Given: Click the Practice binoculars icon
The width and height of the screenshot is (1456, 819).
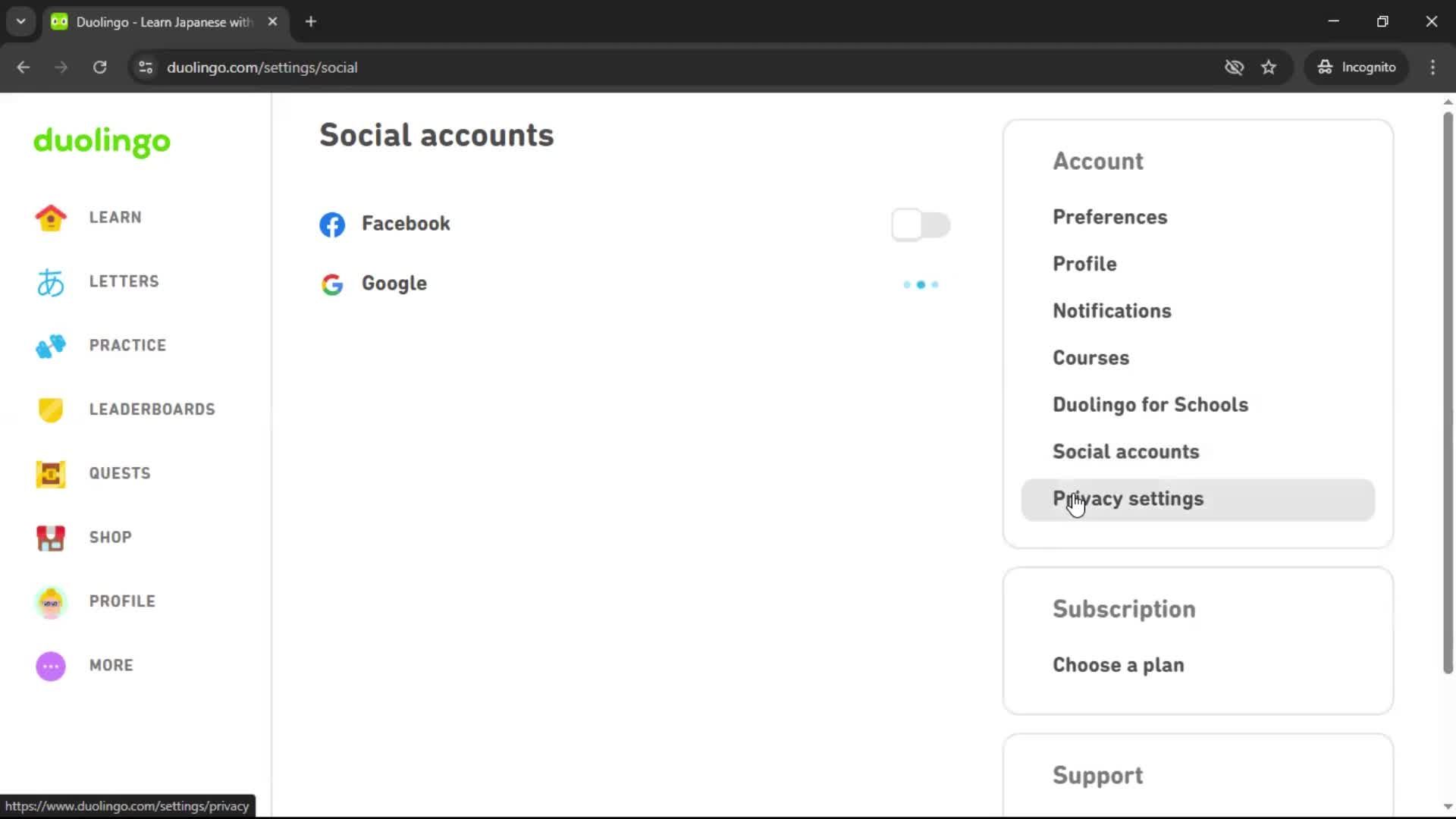Looking at the screenshot, I should pos(50,346).
